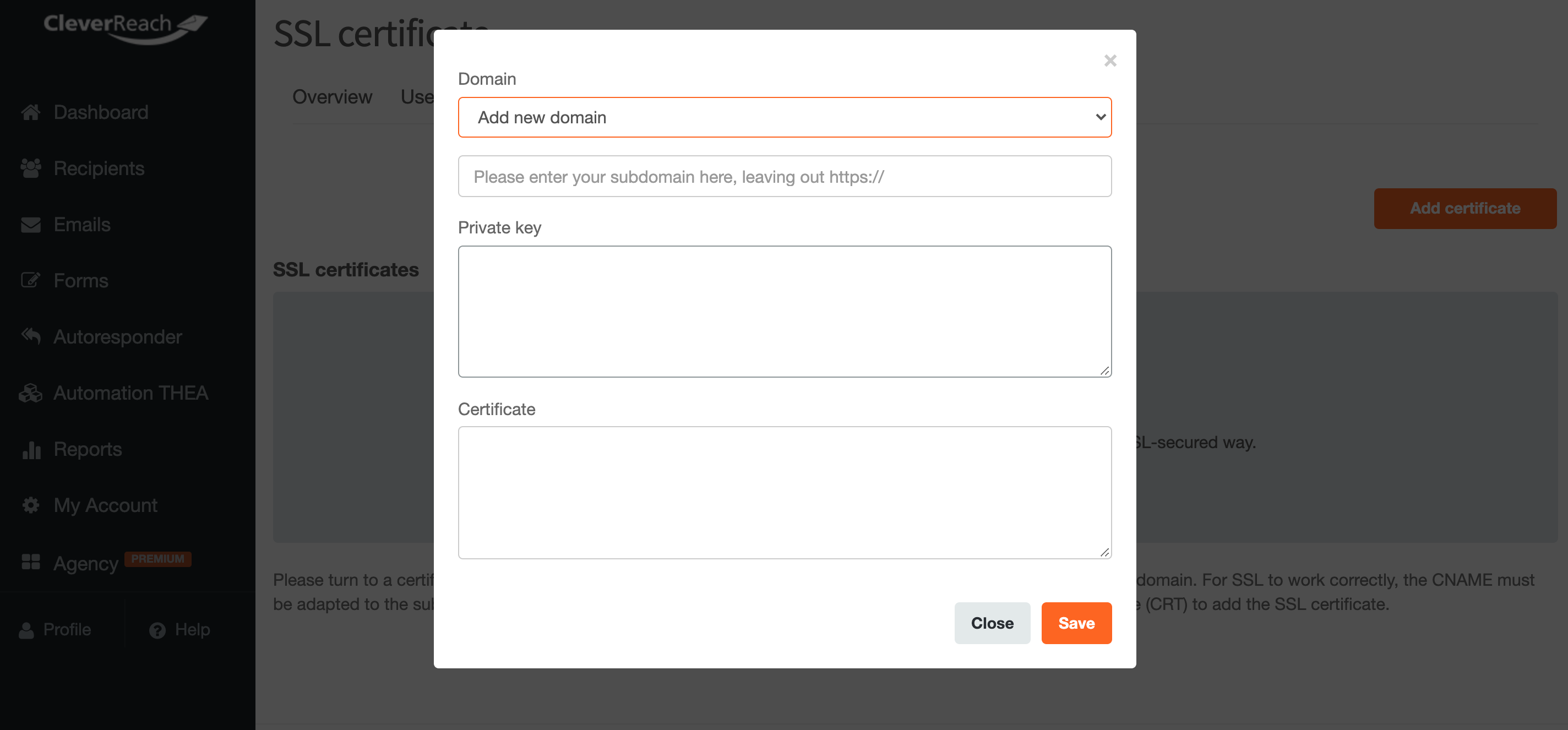Open the Recipients menu item

point(99,168)
